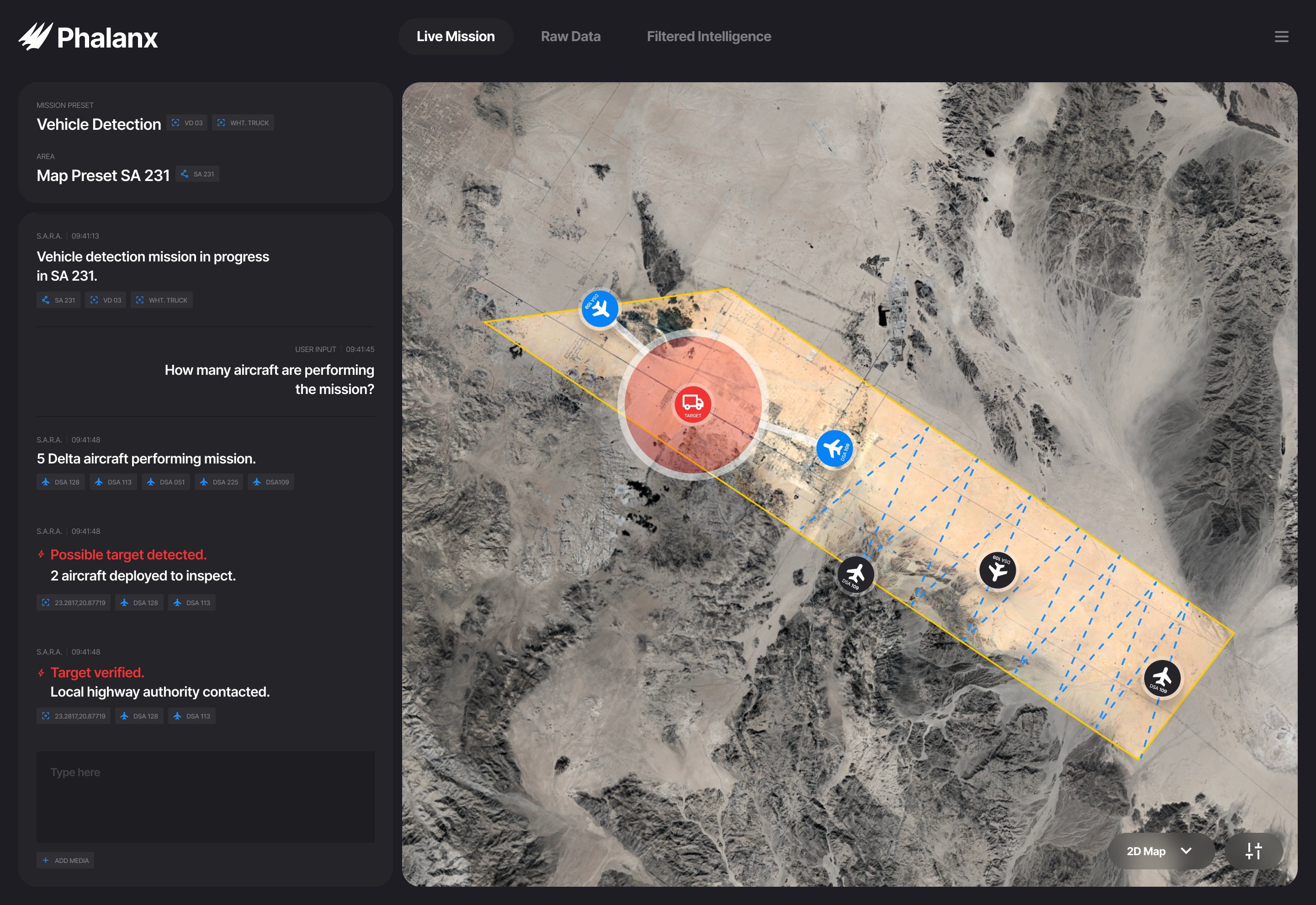Click the DSA 225 aircraft tag
Screen dimensions: 1316x905
click(219, 481)
